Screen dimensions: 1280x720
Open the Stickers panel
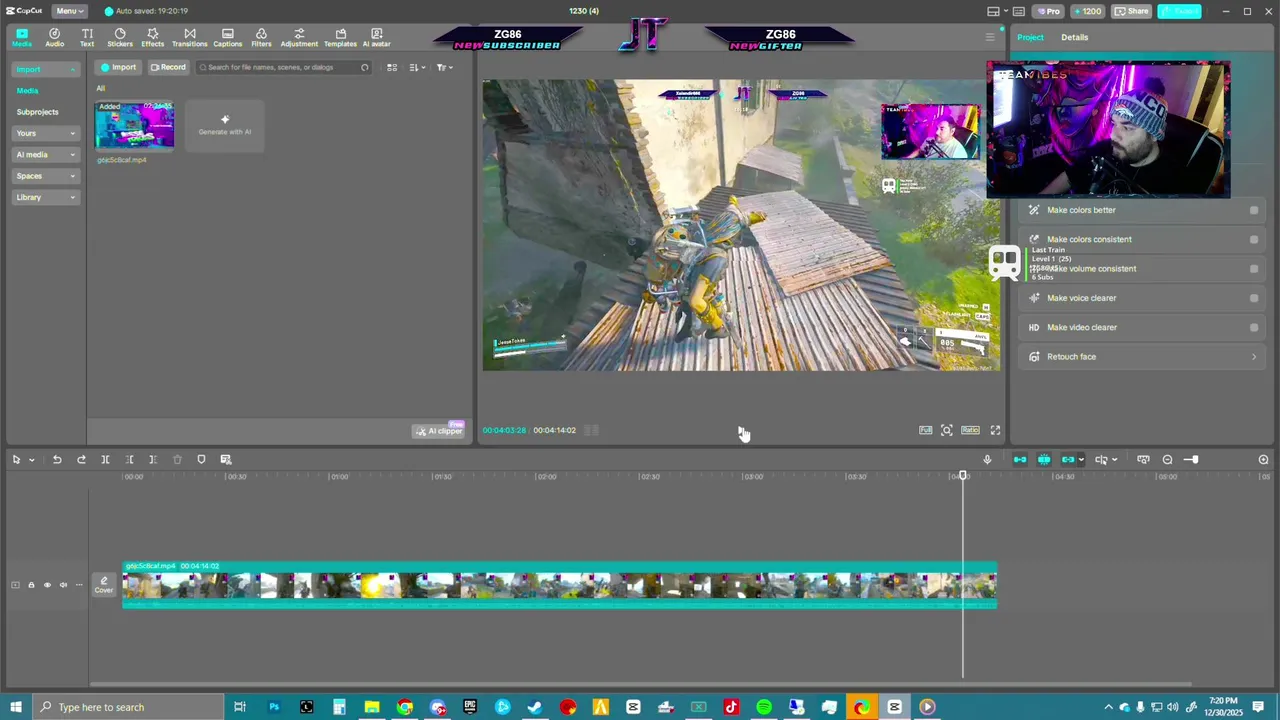click(120, 38)
